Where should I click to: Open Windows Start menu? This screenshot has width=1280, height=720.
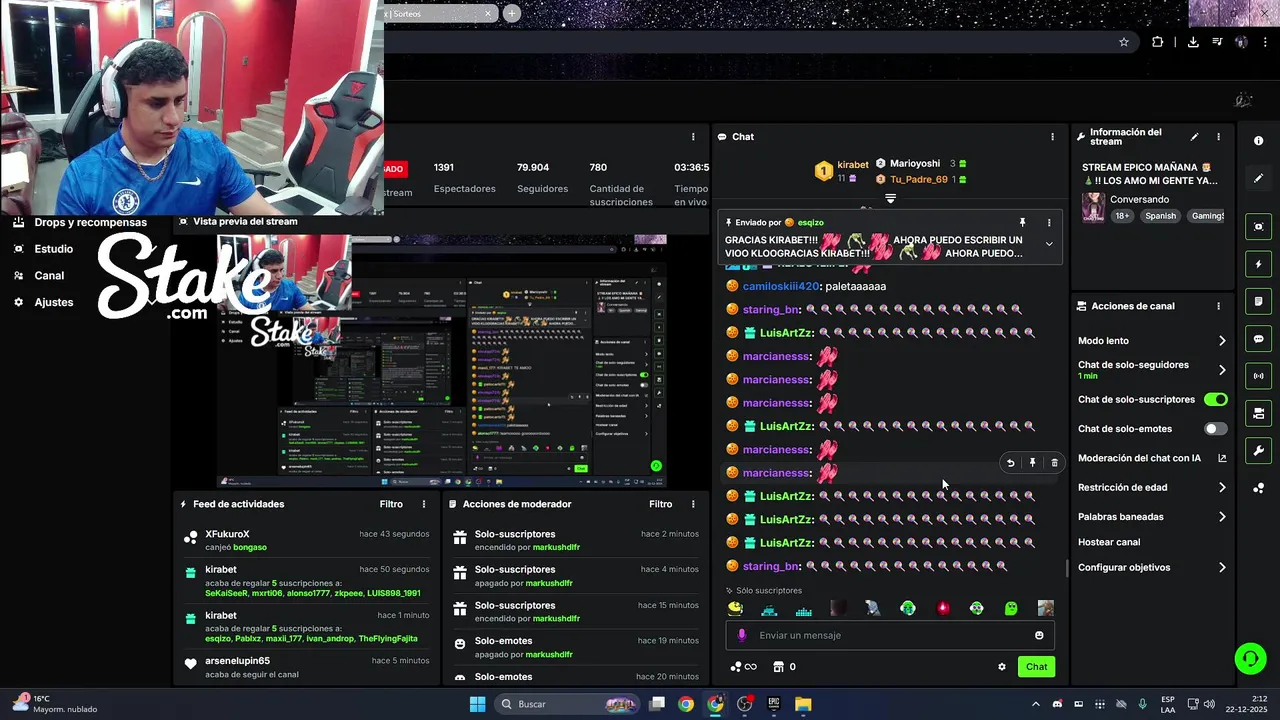[477, 704]
